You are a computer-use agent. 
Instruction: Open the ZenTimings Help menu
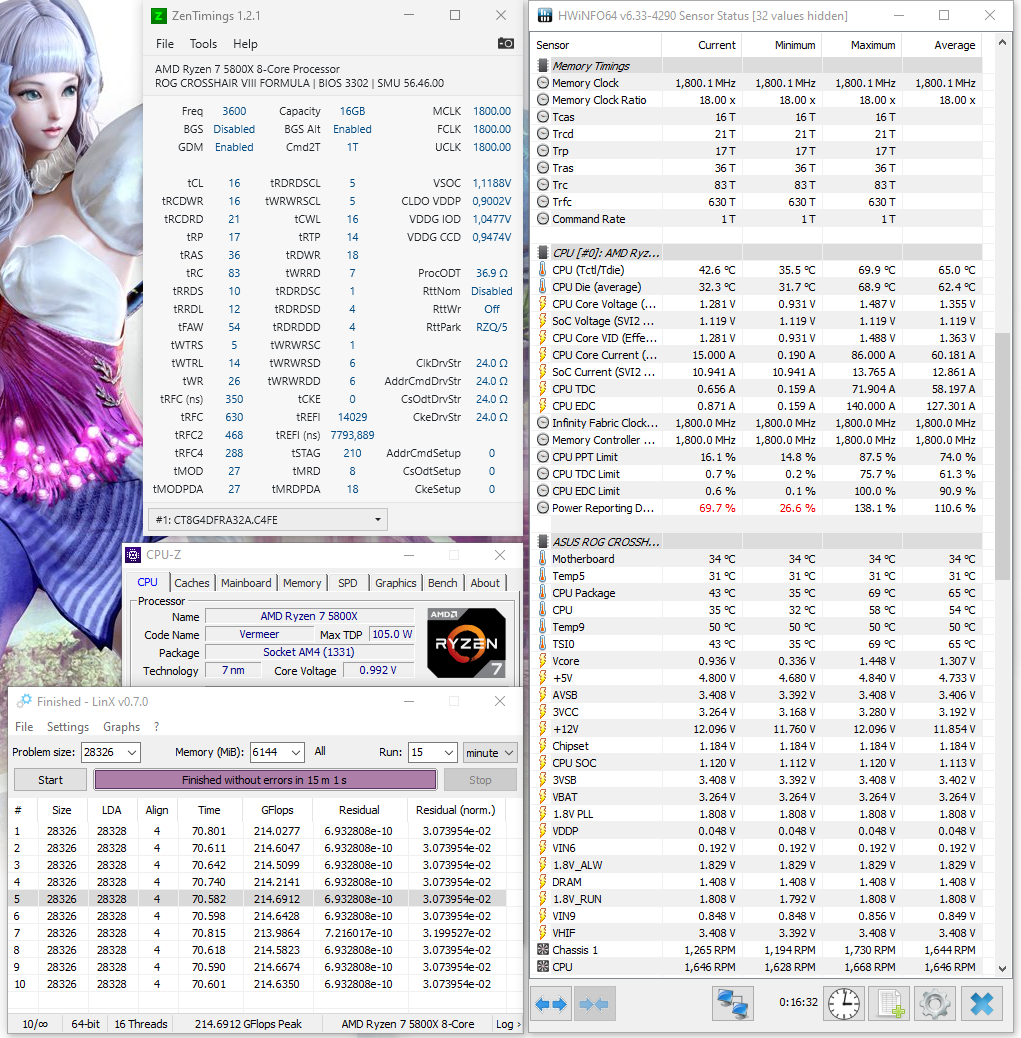click(x=245, y=44)
